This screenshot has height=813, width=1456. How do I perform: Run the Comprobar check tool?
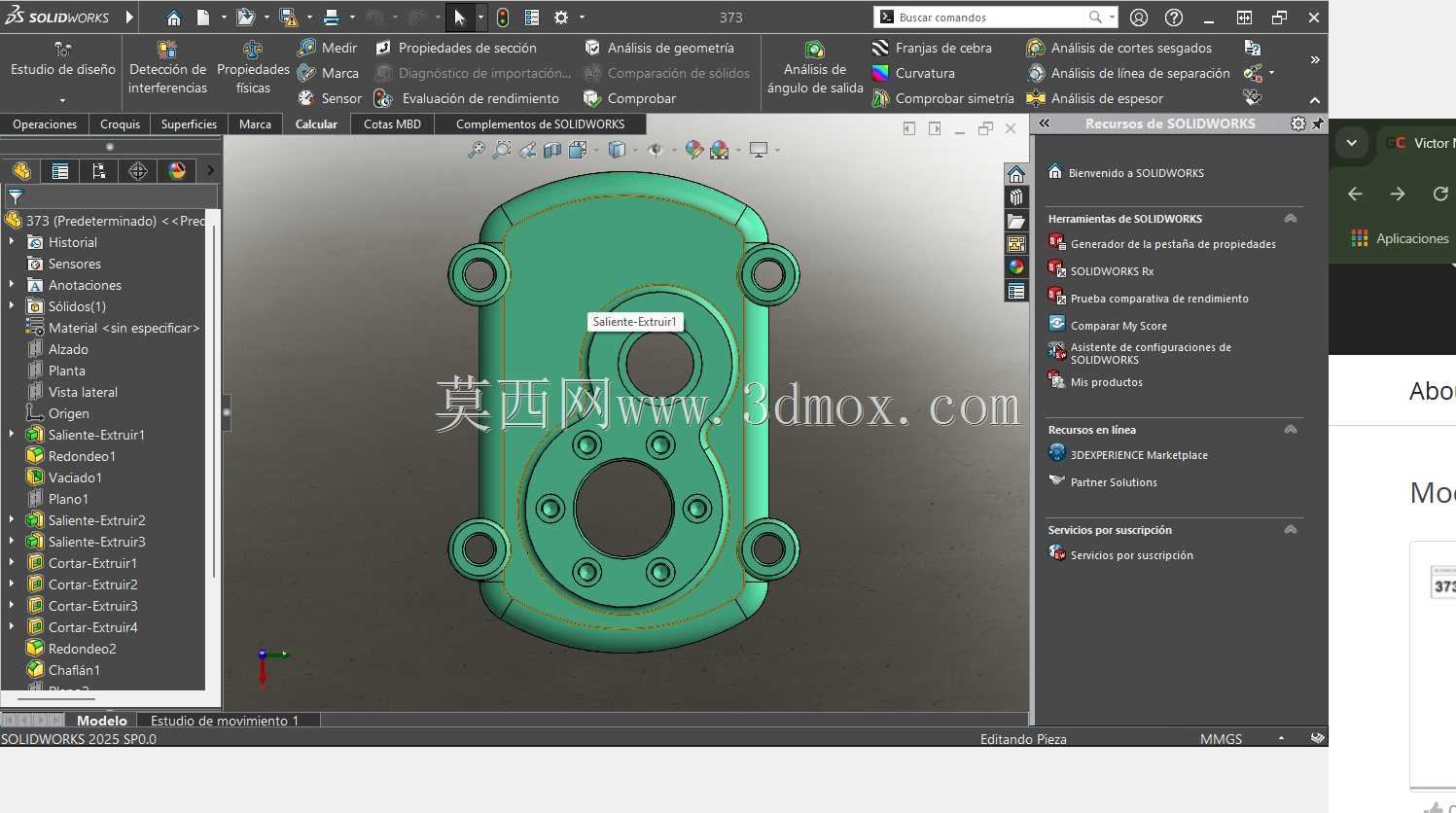[629, 98]
